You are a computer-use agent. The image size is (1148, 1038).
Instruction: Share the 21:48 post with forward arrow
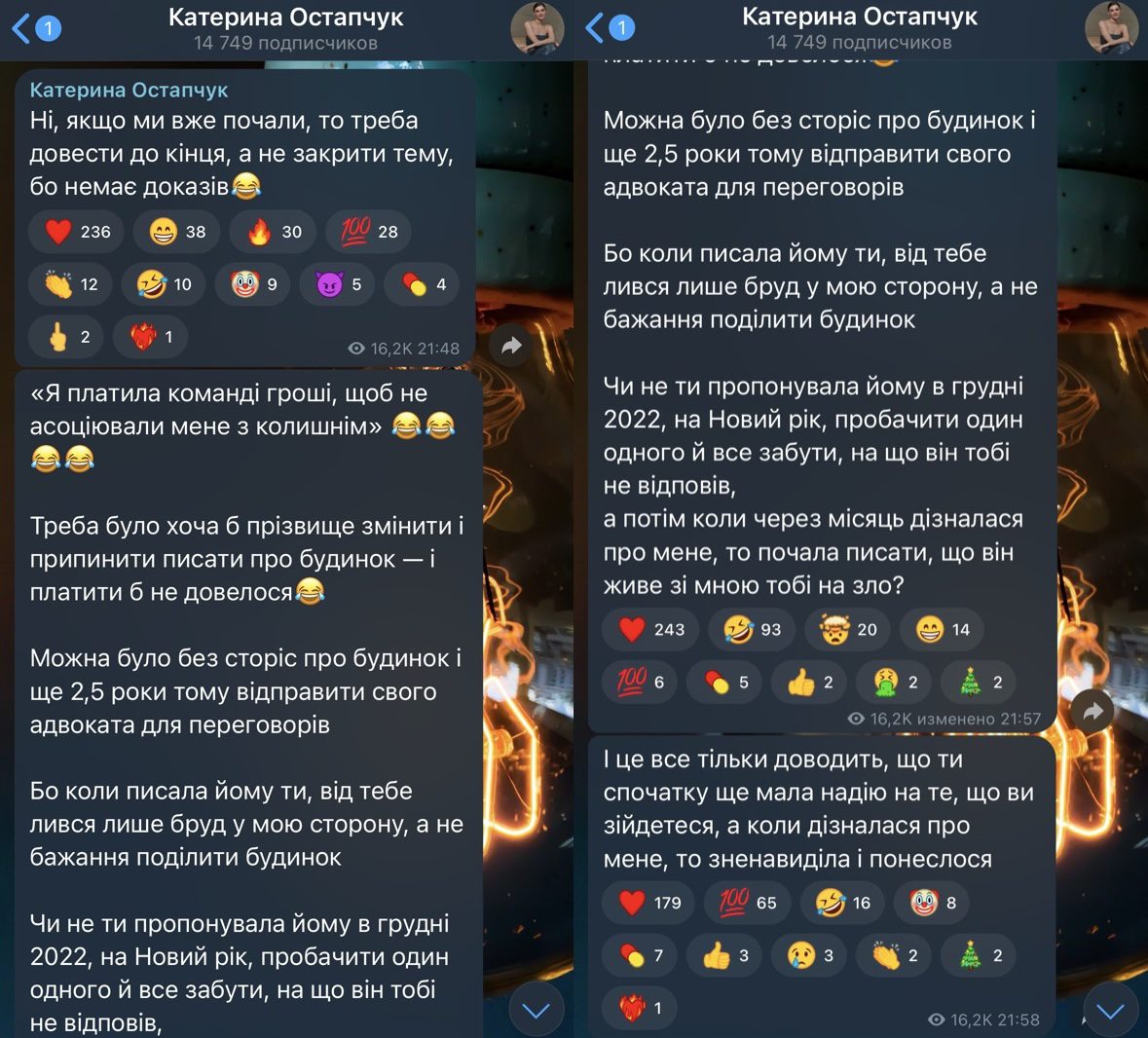pyautogui.click(x=512, y=345)
